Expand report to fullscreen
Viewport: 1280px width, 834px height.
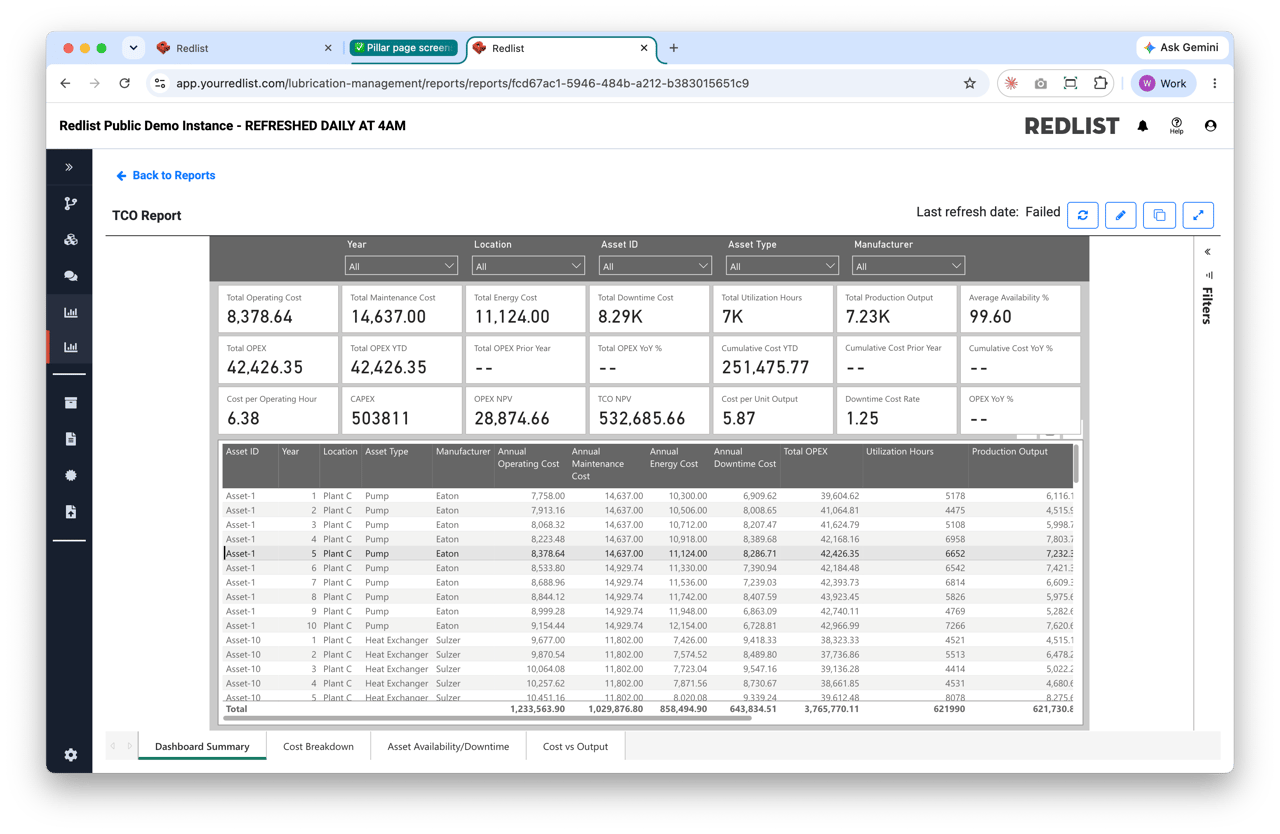click(1198, 215)
